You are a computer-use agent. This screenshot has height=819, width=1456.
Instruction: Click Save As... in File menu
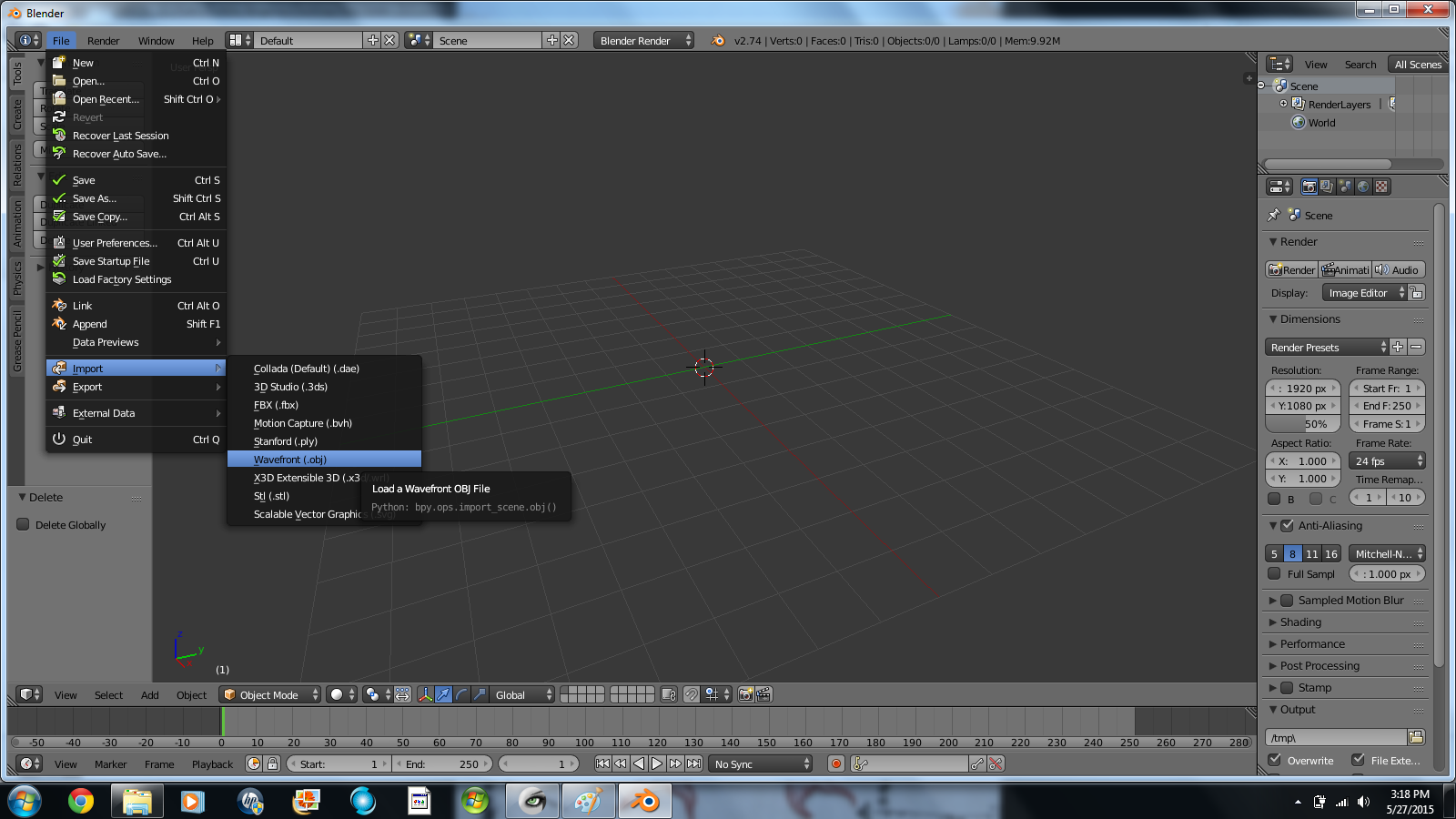(136, 198)
